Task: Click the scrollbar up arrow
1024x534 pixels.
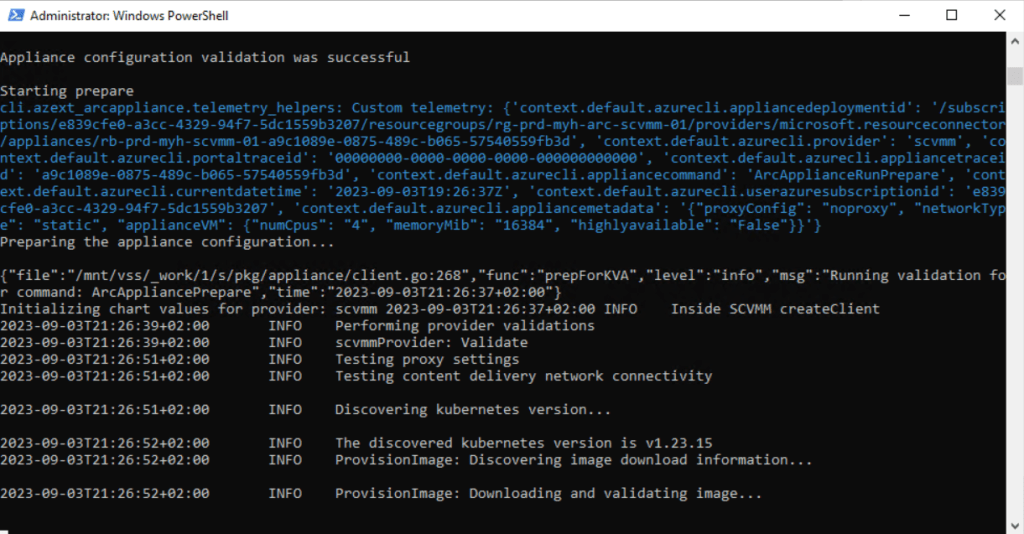Action: 1013,41
